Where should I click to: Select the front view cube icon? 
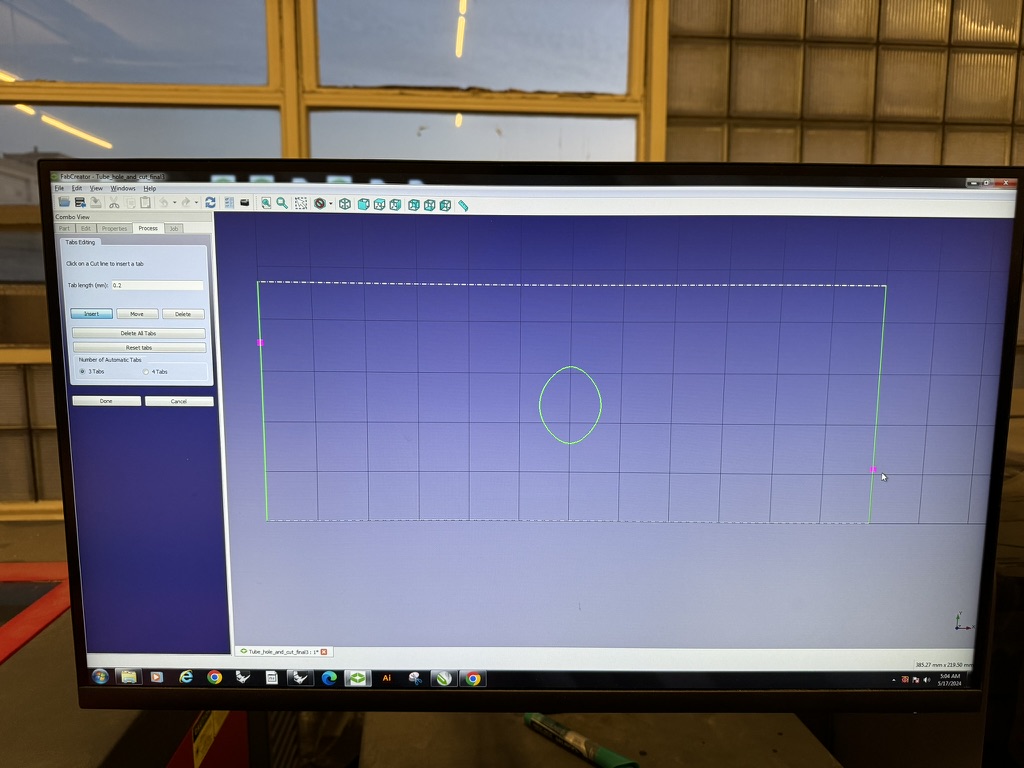pos(363,204)
